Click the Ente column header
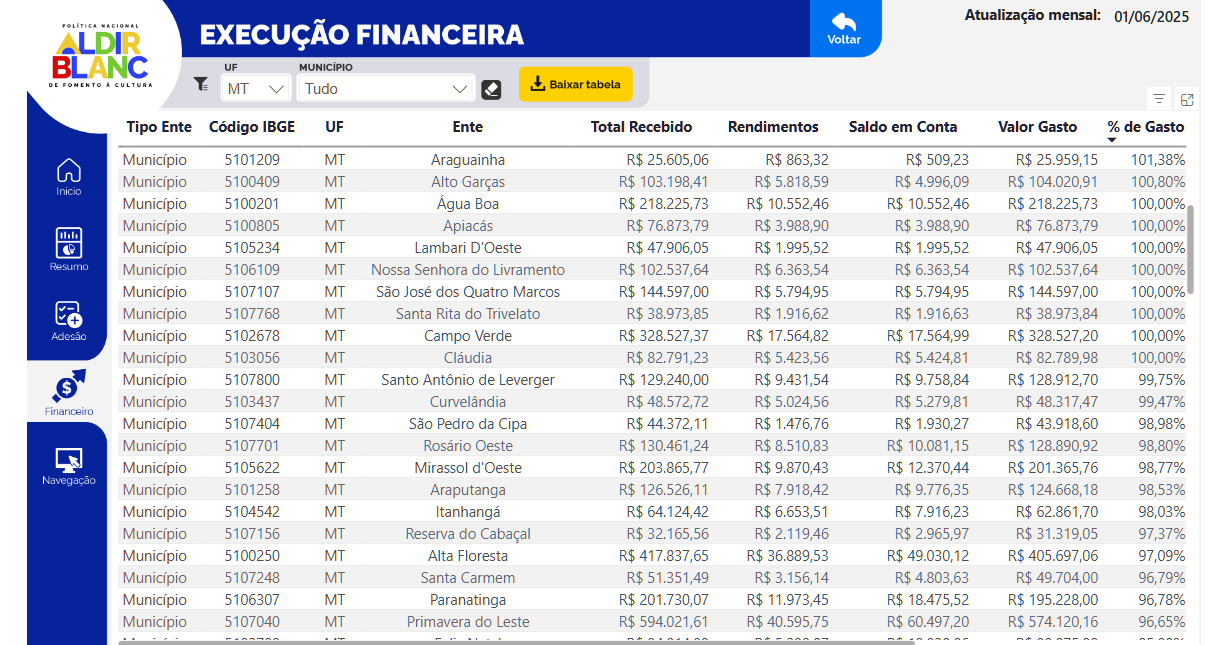This screenshot has height=645, width=1221. pos(467,127)
